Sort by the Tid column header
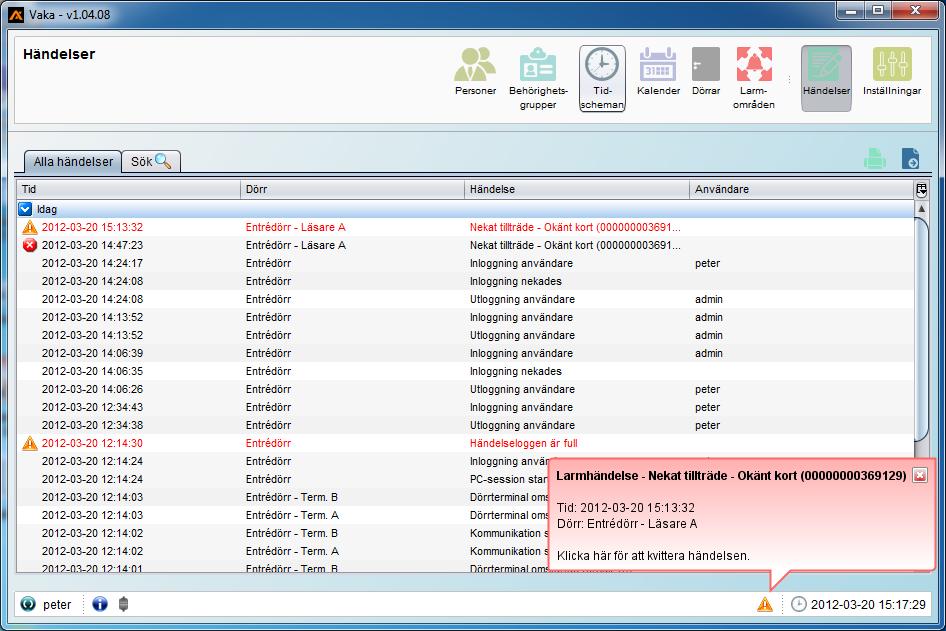946x631 pixels. (x=128, y=189)
